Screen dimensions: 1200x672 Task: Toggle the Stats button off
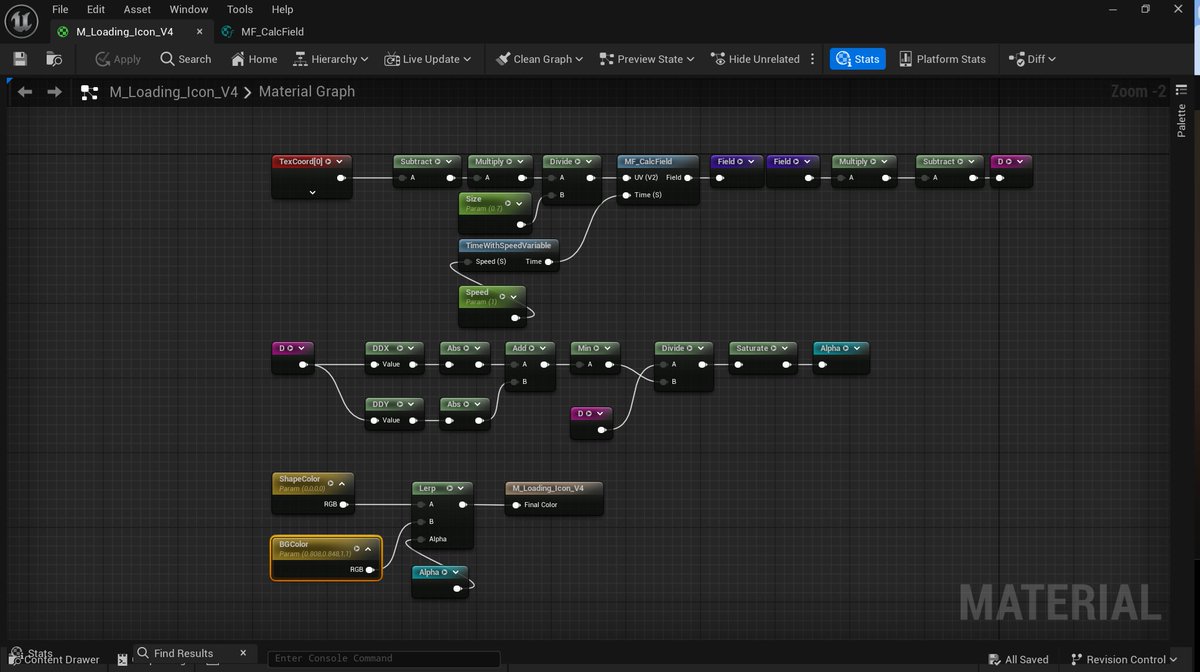857,59
